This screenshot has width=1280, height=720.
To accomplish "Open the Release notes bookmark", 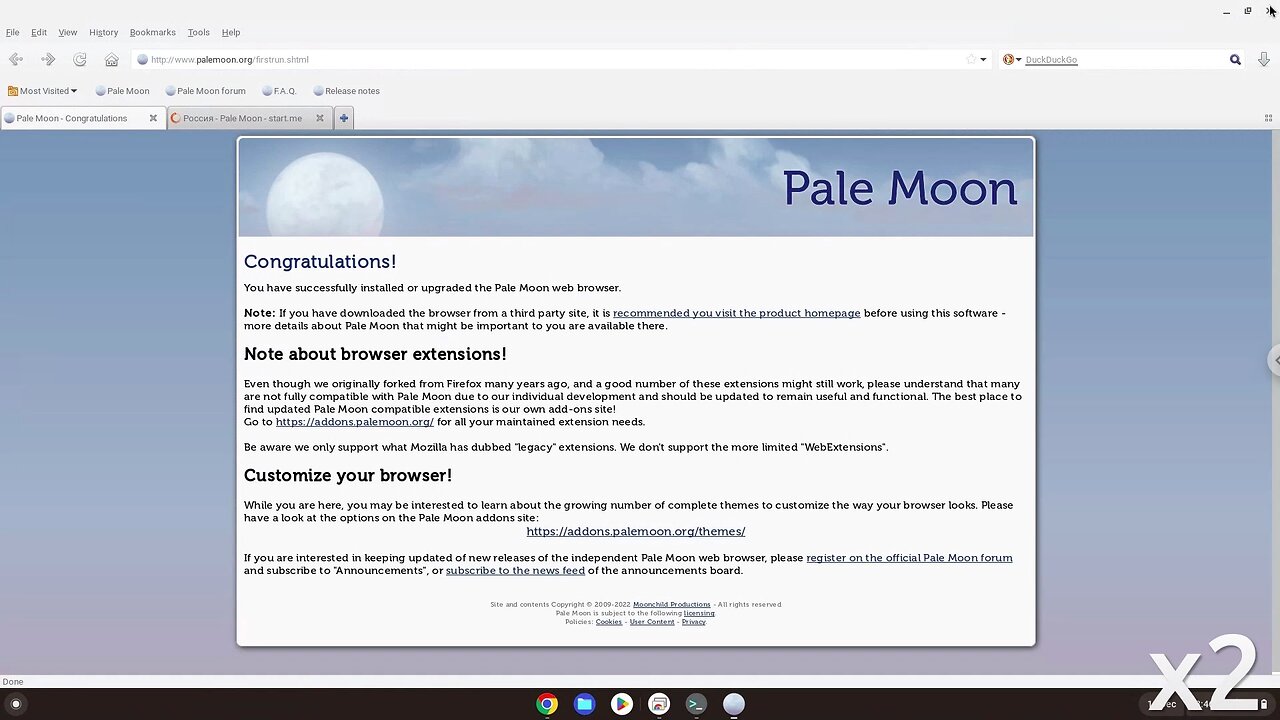I will point(346,91).
